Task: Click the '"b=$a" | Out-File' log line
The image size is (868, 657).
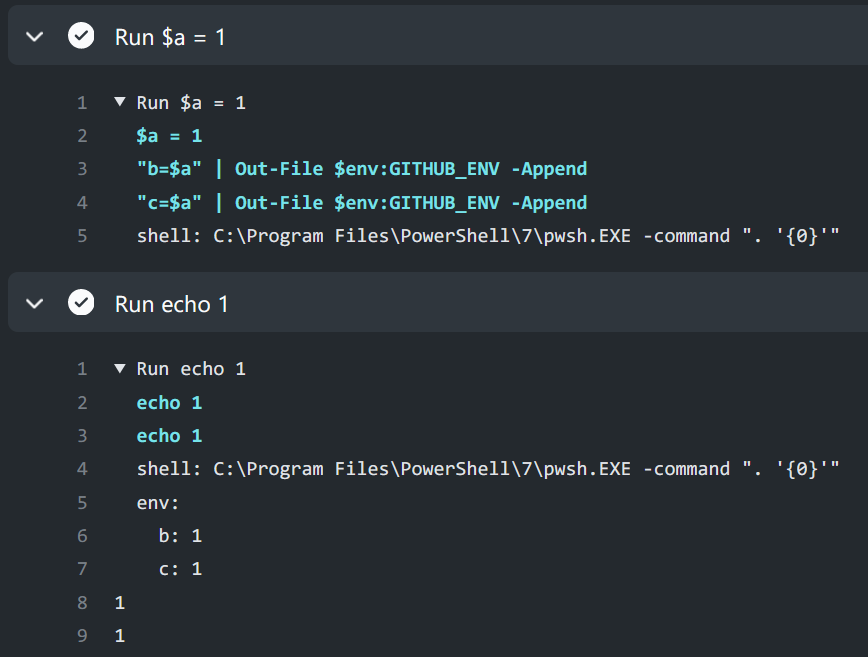Action: click(361, 169)
